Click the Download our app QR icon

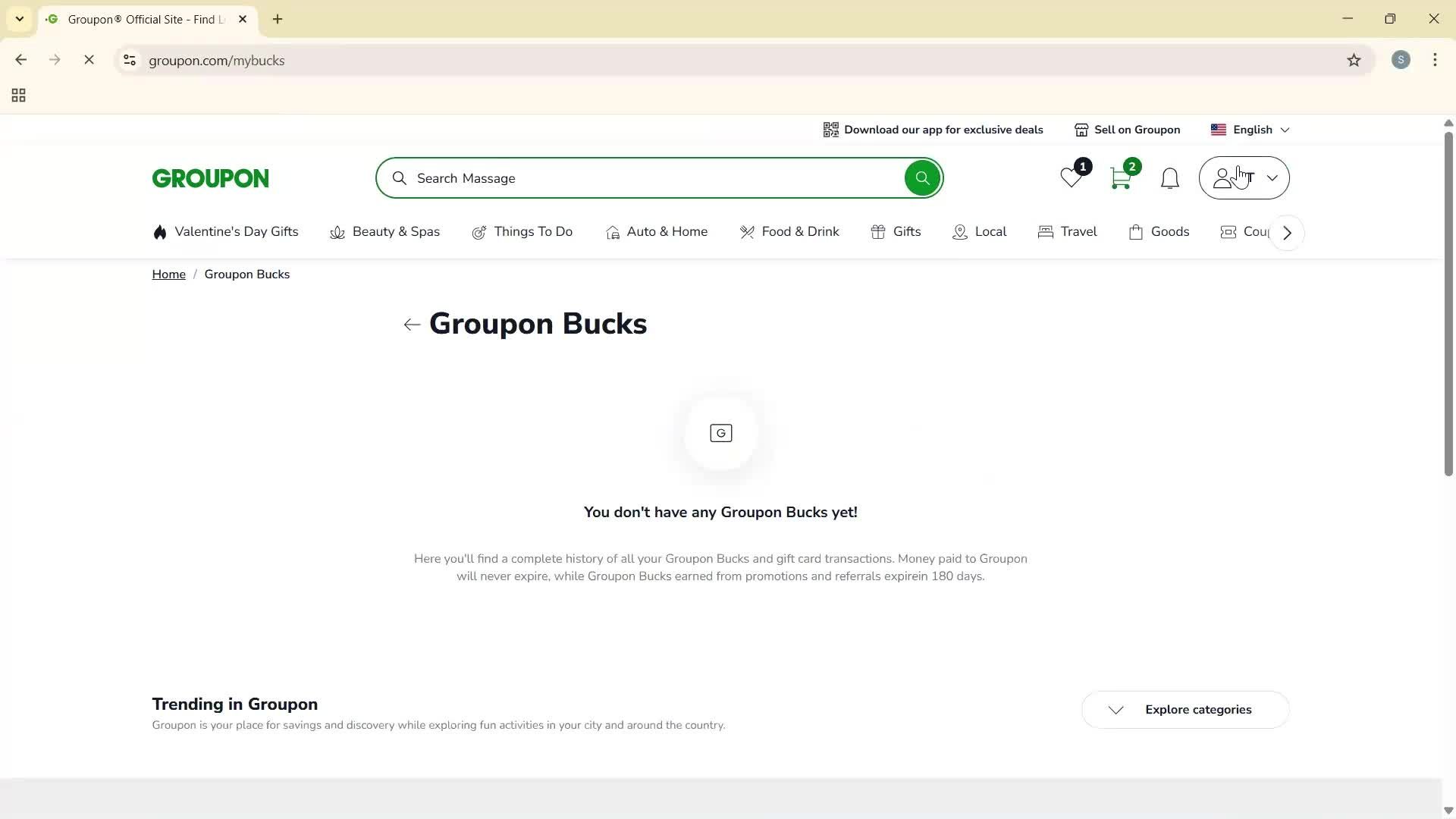point(830,130)
